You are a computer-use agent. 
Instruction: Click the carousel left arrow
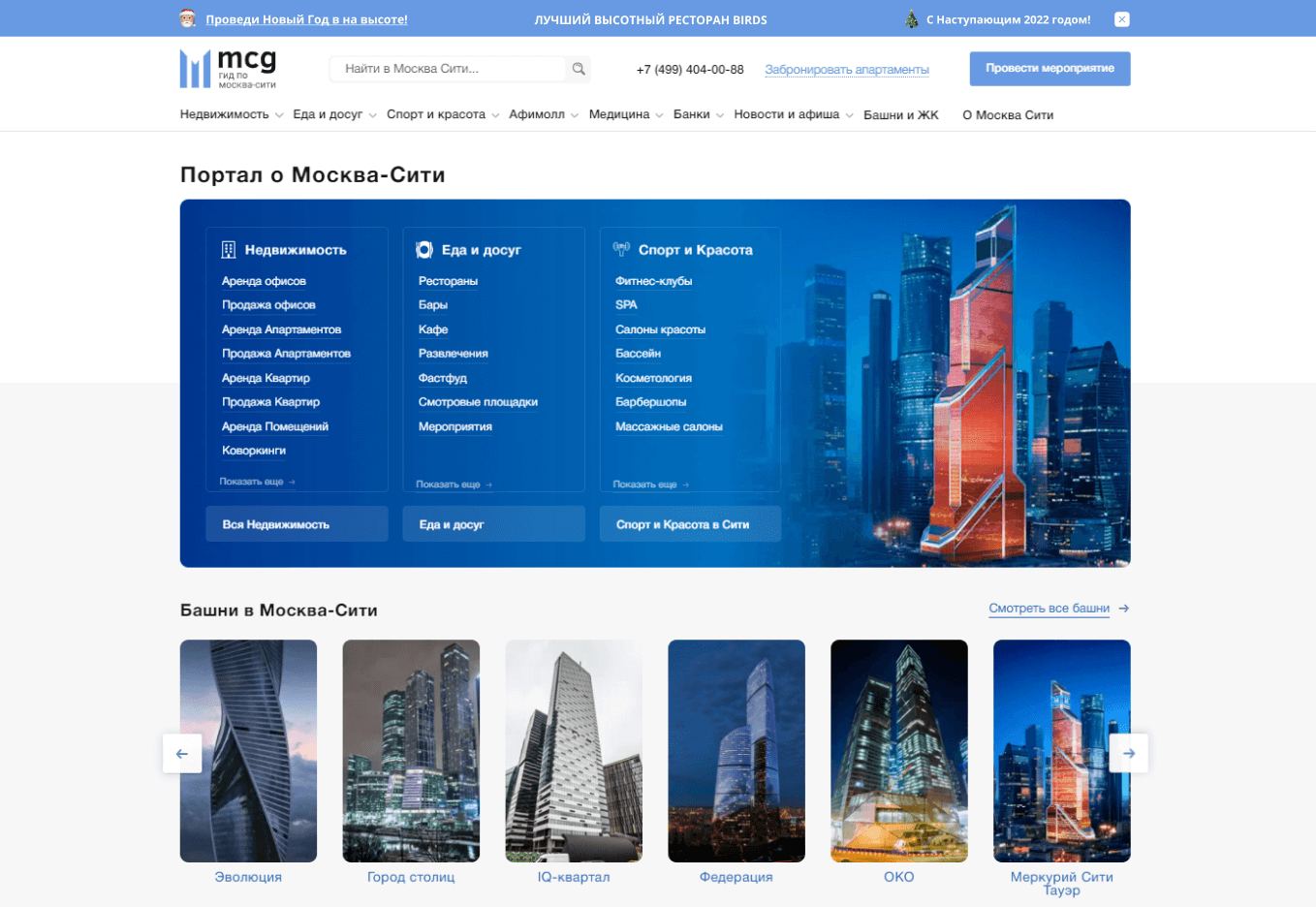click(x=182, y=753)
